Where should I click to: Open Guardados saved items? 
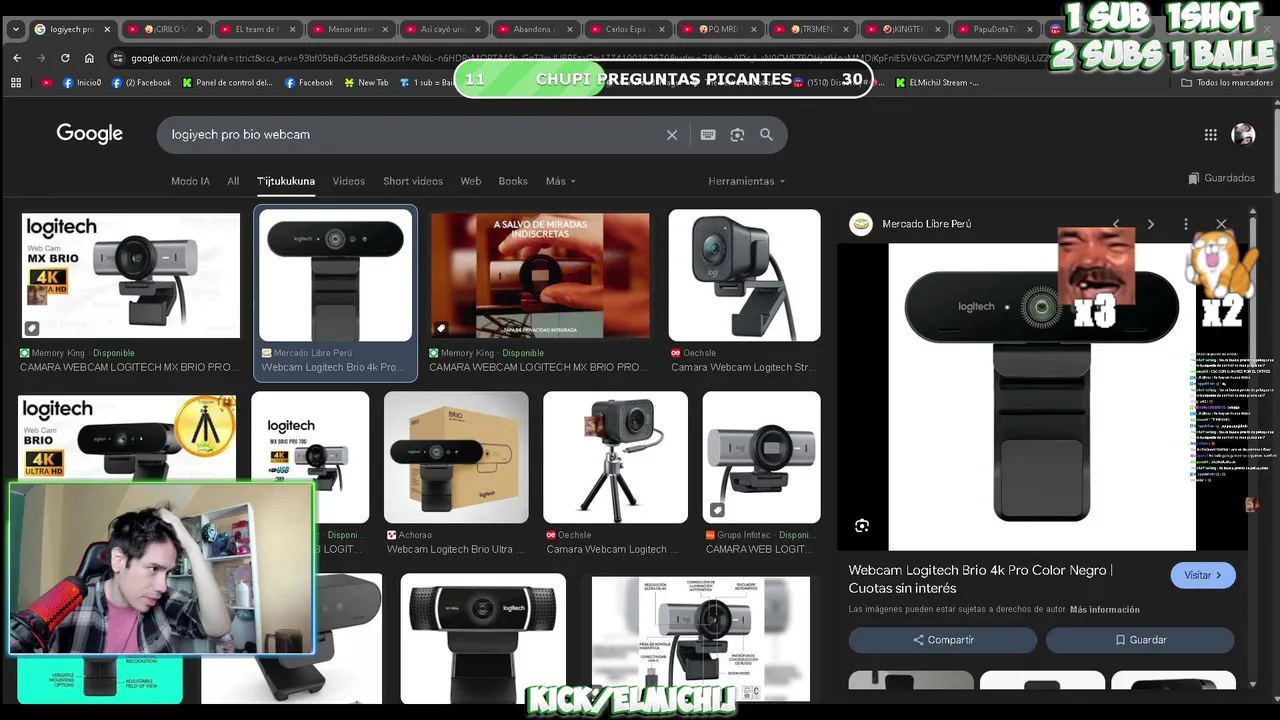coord(1221,178)
